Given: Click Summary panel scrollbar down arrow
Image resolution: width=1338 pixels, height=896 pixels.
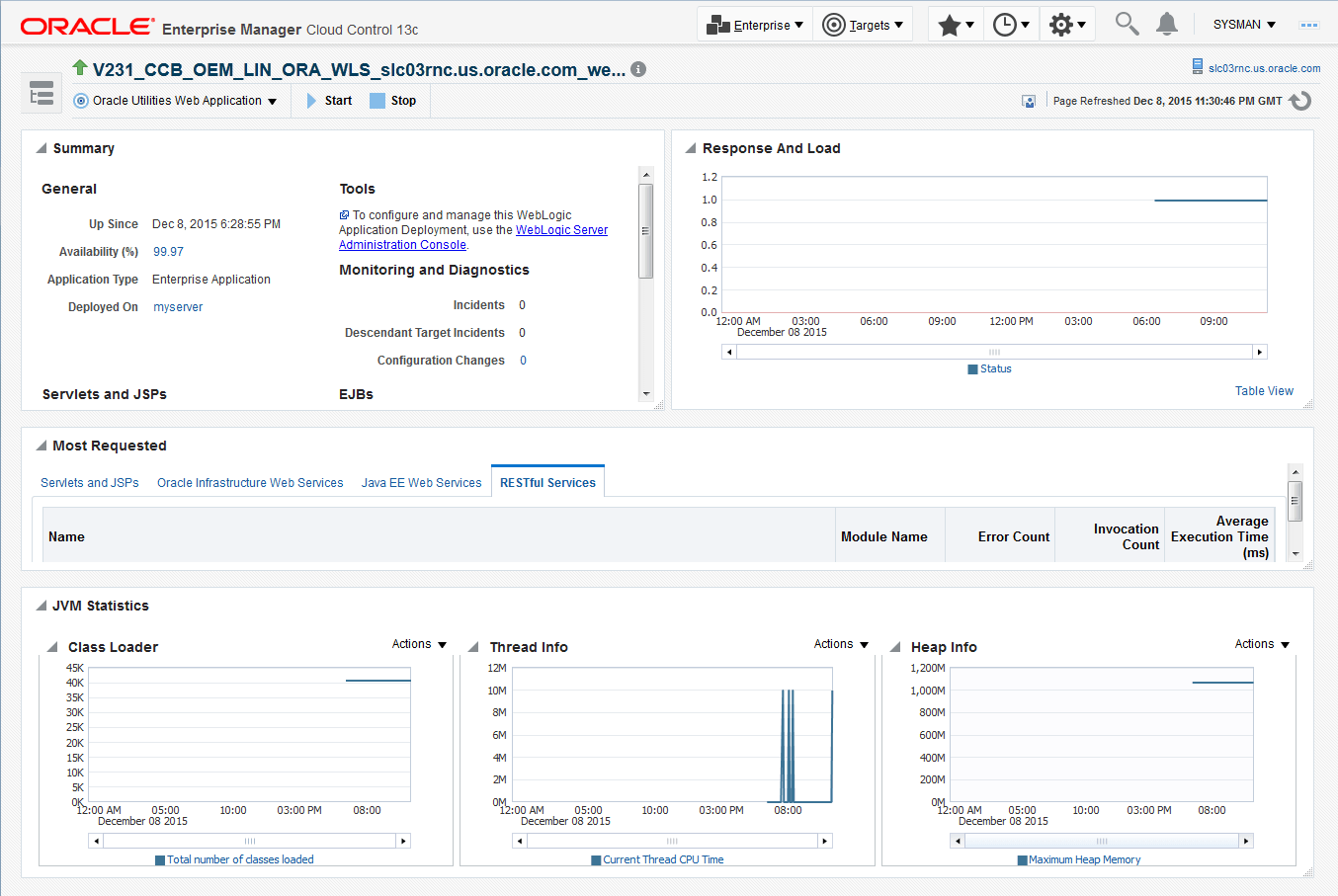Looking at the screenshot, I should pos(646,393).
